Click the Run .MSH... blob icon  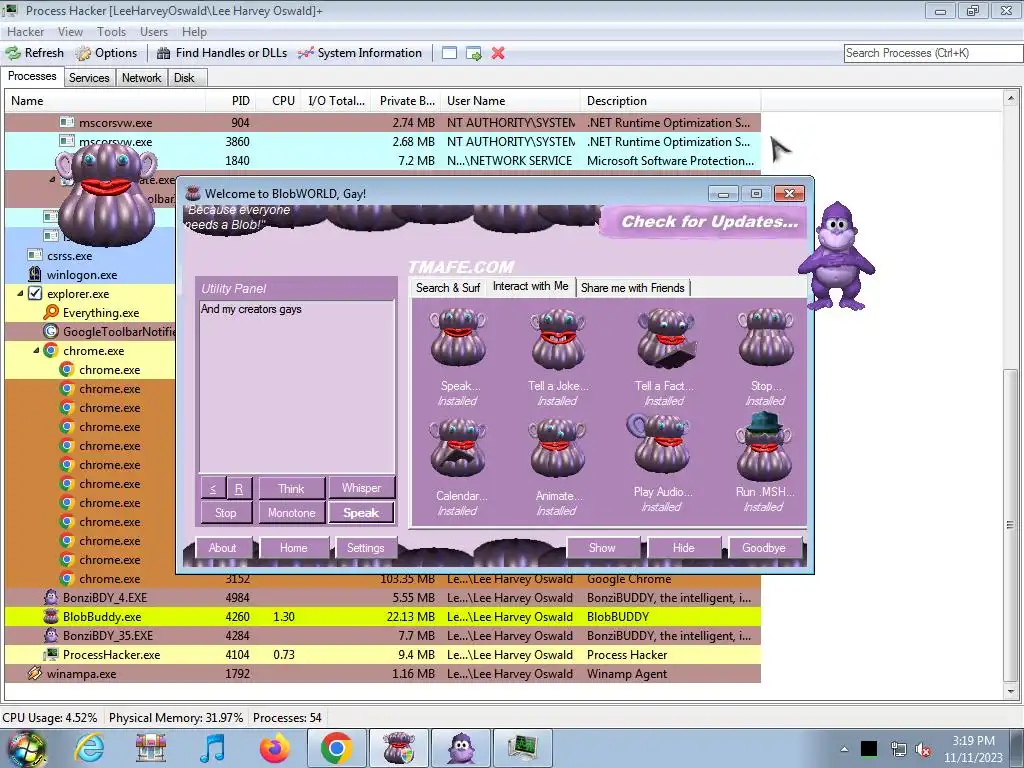click(x=763, y=447)
